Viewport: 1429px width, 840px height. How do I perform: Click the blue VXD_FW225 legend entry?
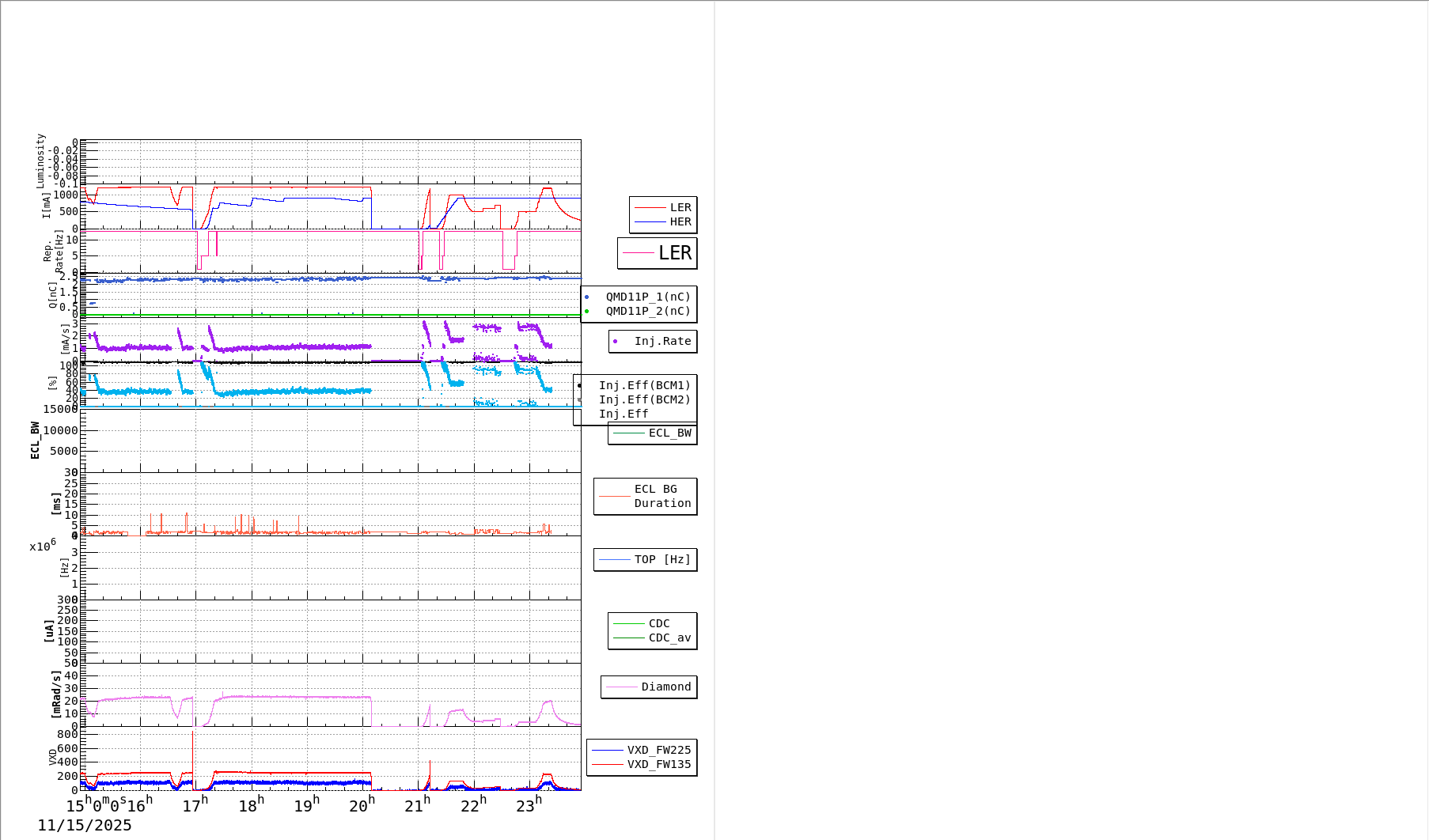(642, 751)
